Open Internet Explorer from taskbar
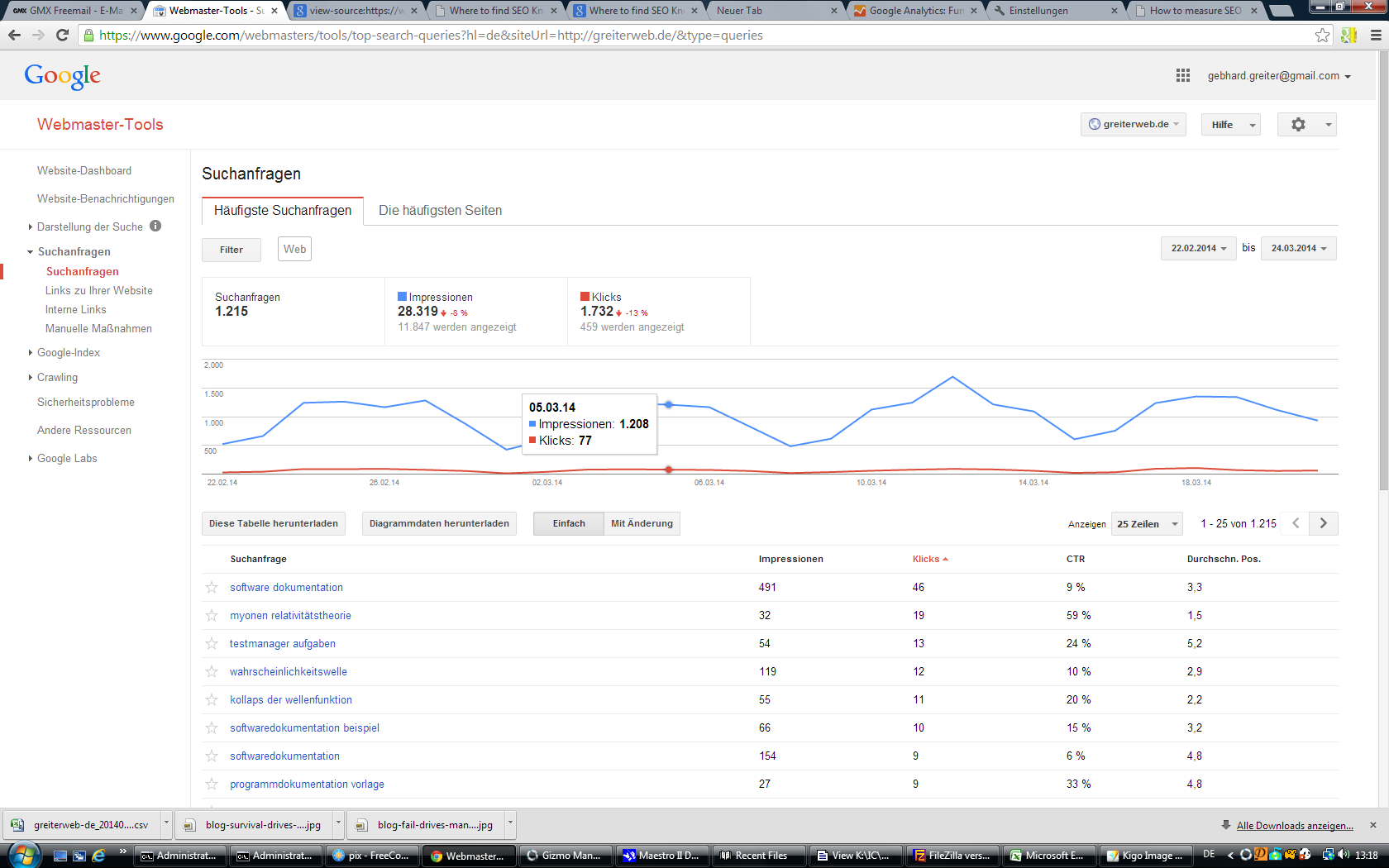Screen dimensions: 1389x868 [x=98, y=856]
